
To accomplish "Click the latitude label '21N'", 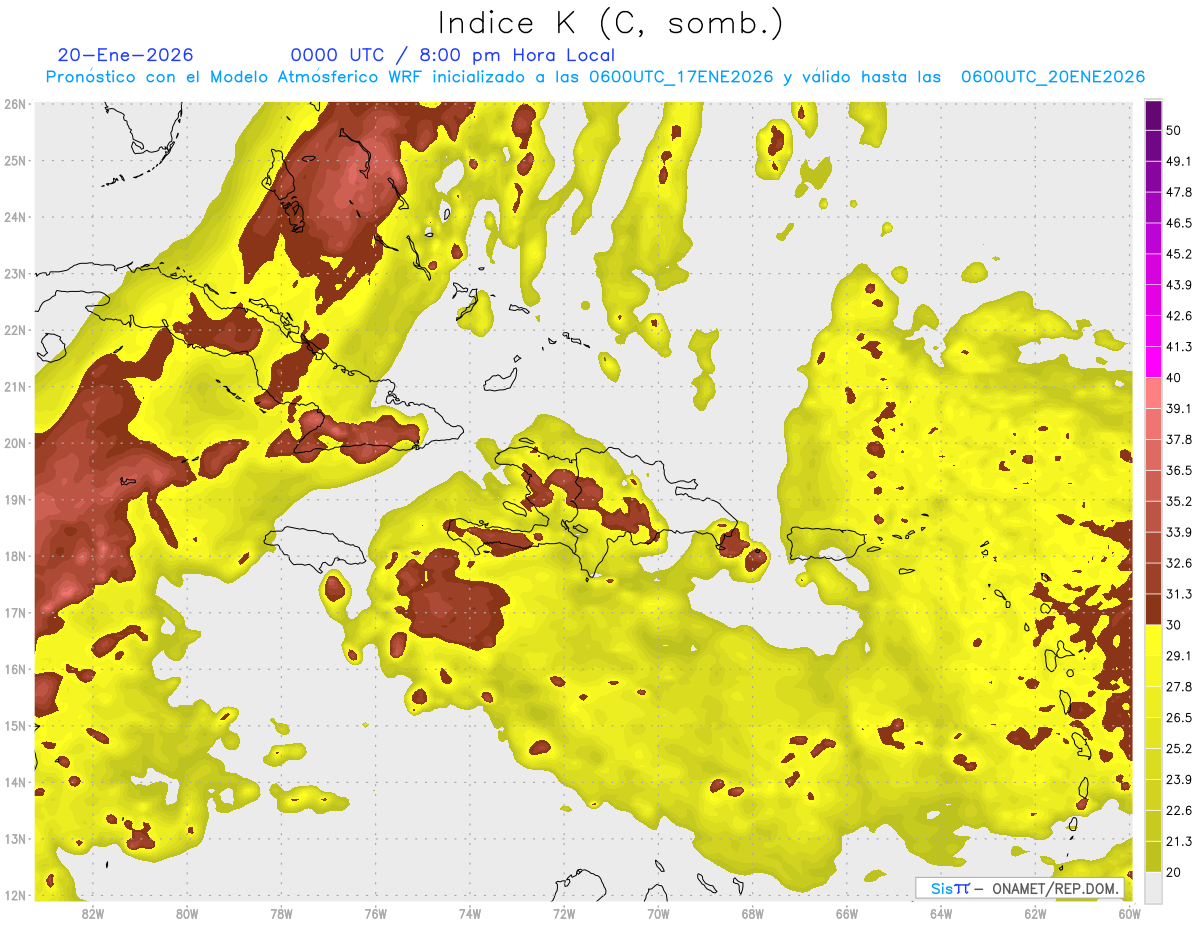I will click(15, 386).
